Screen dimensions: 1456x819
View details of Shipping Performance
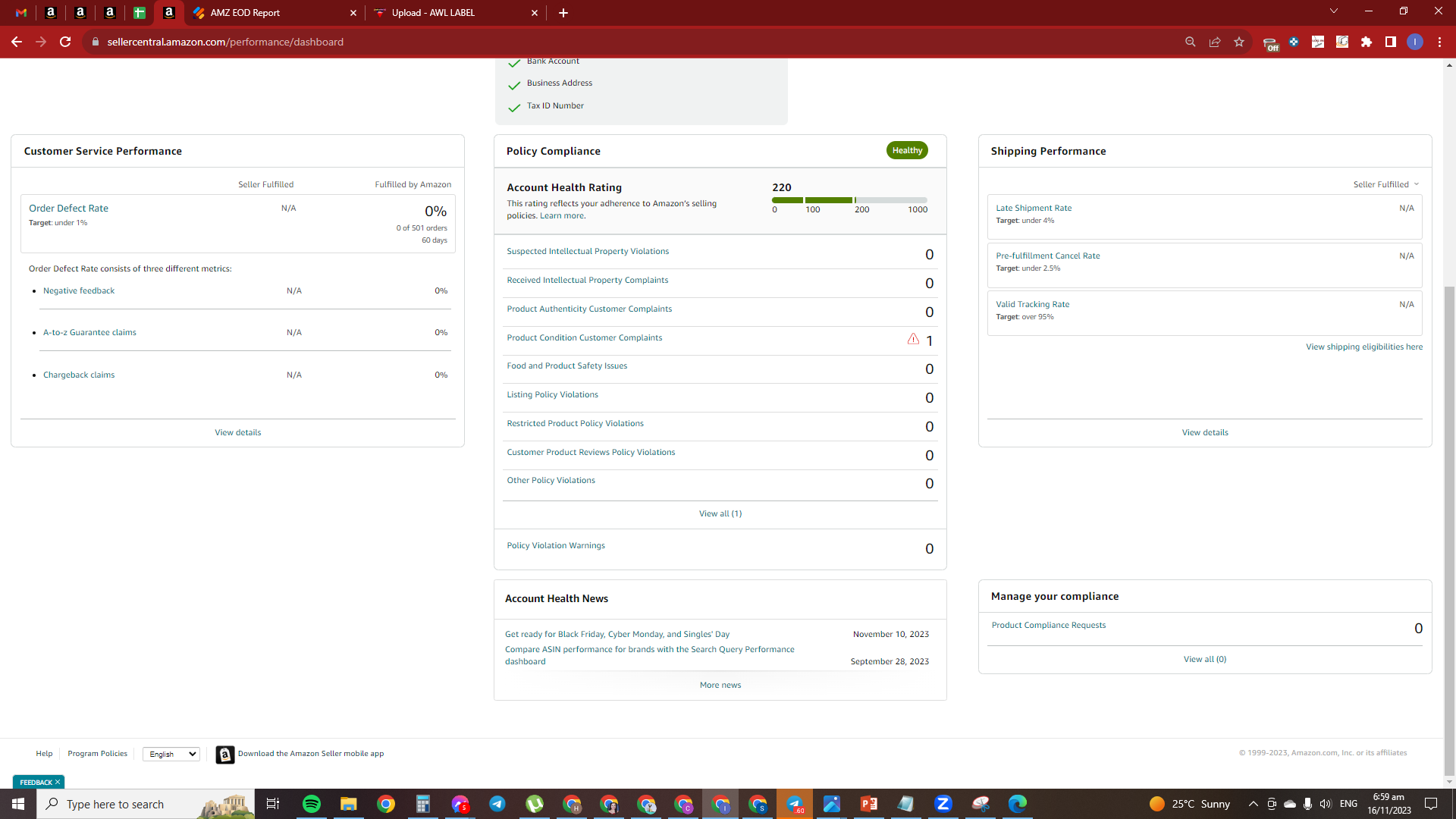pos(1205,432)
